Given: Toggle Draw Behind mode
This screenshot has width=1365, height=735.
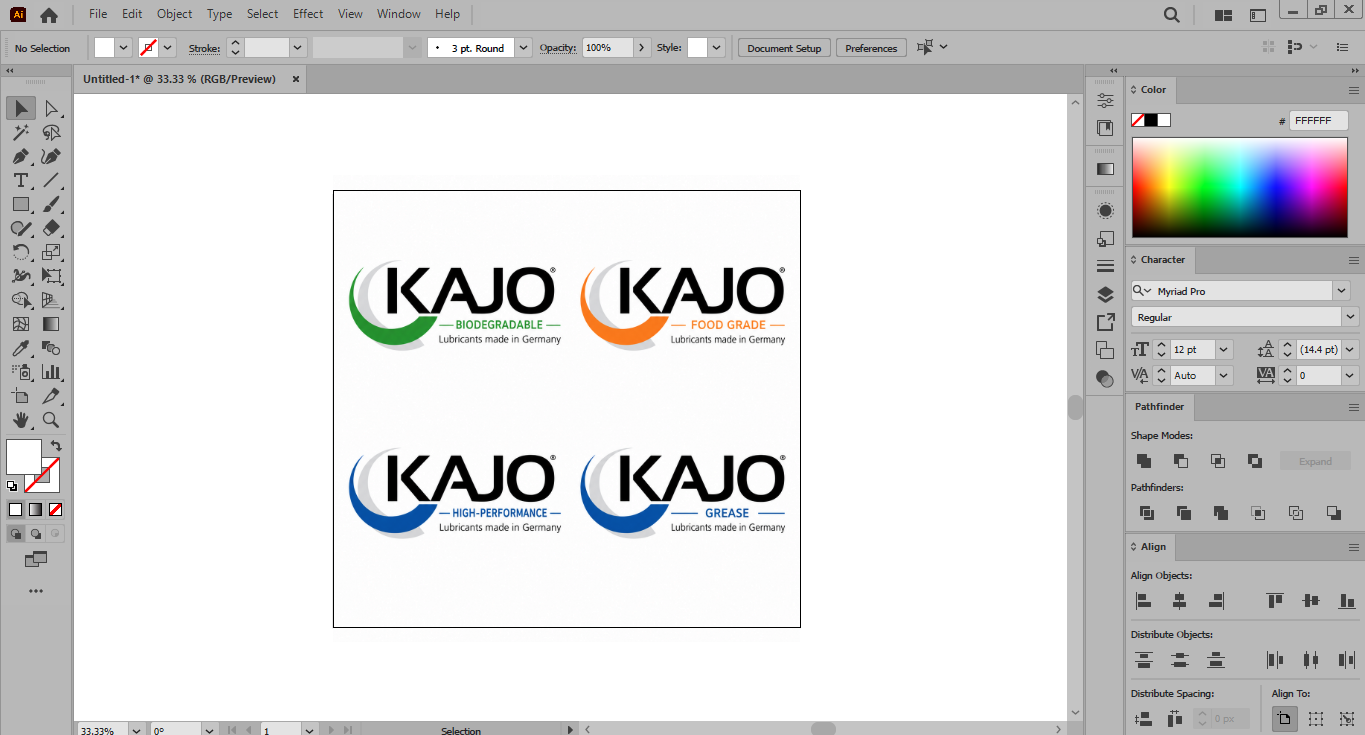Looking at the screenshot, I should point(36,534).
